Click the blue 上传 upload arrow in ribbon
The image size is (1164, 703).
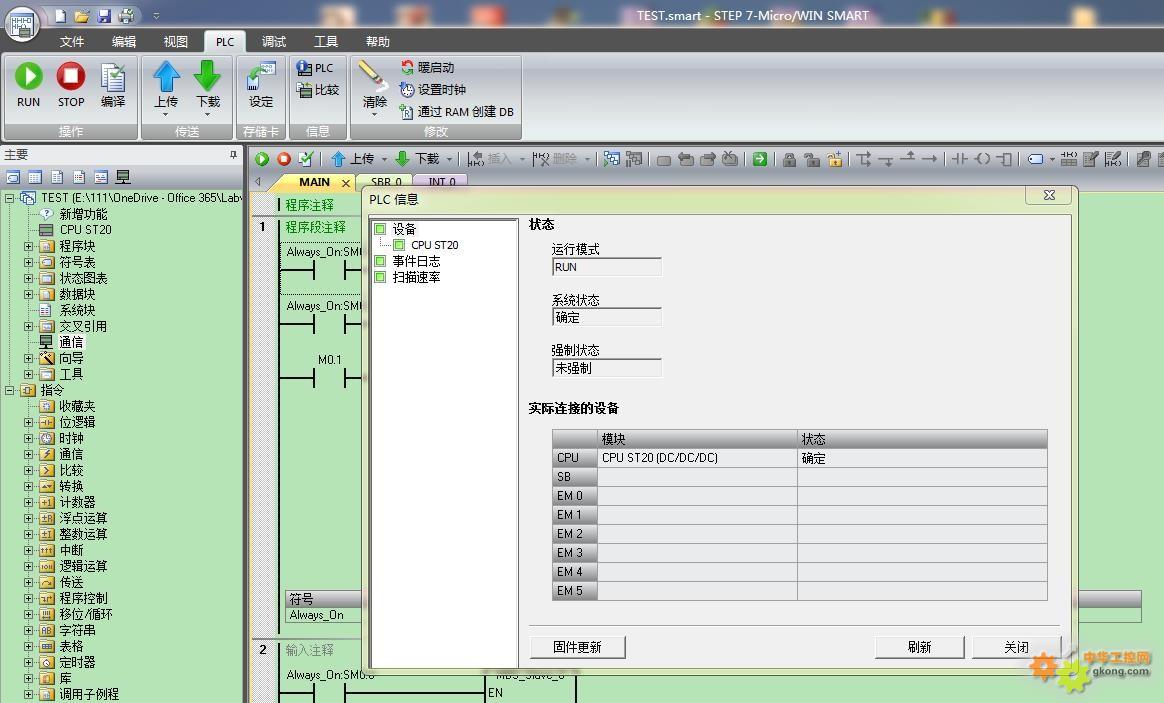click(166, 76)
